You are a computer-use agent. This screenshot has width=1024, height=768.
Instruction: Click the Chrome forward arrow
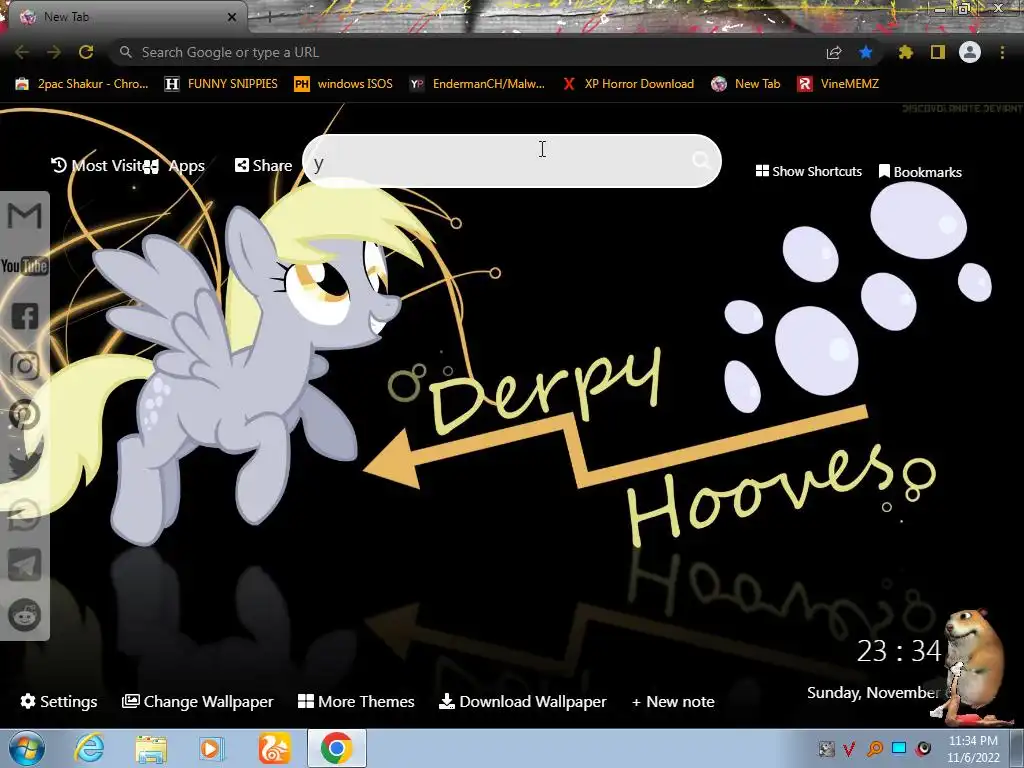click(54, 52)
